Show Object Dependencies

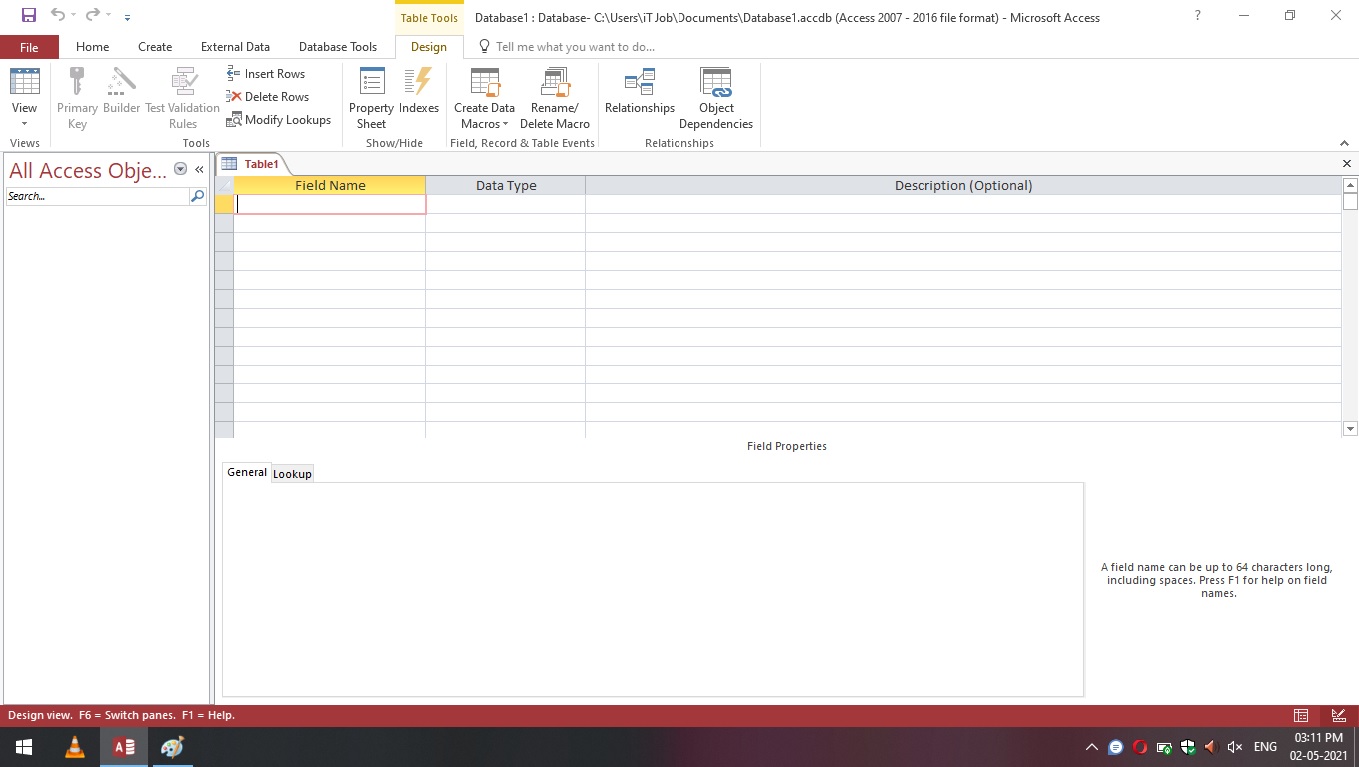coord(716,95)
